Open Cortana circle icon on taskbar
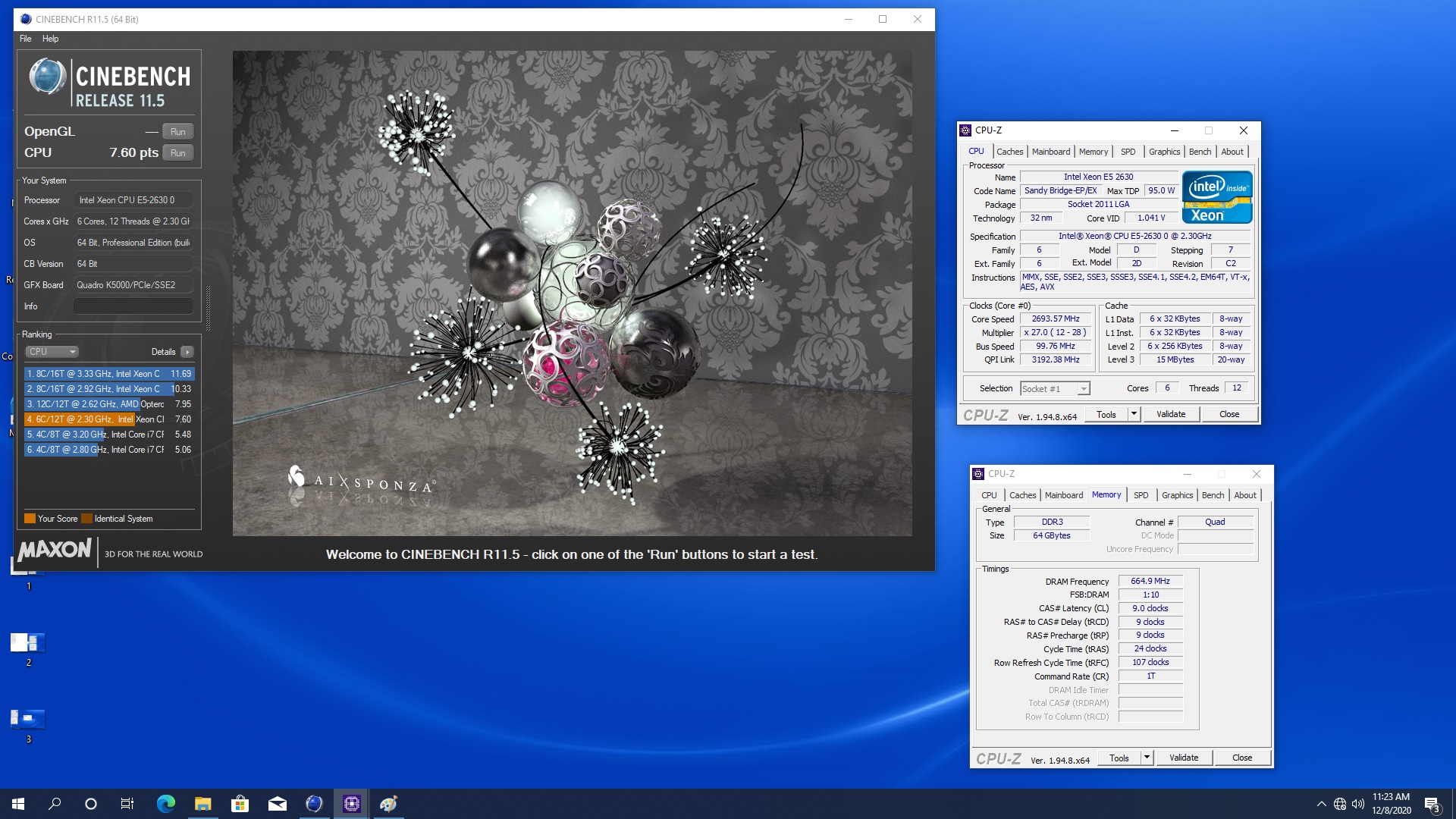The width and height of the screenshot is (1456, 819). [91, 804]
